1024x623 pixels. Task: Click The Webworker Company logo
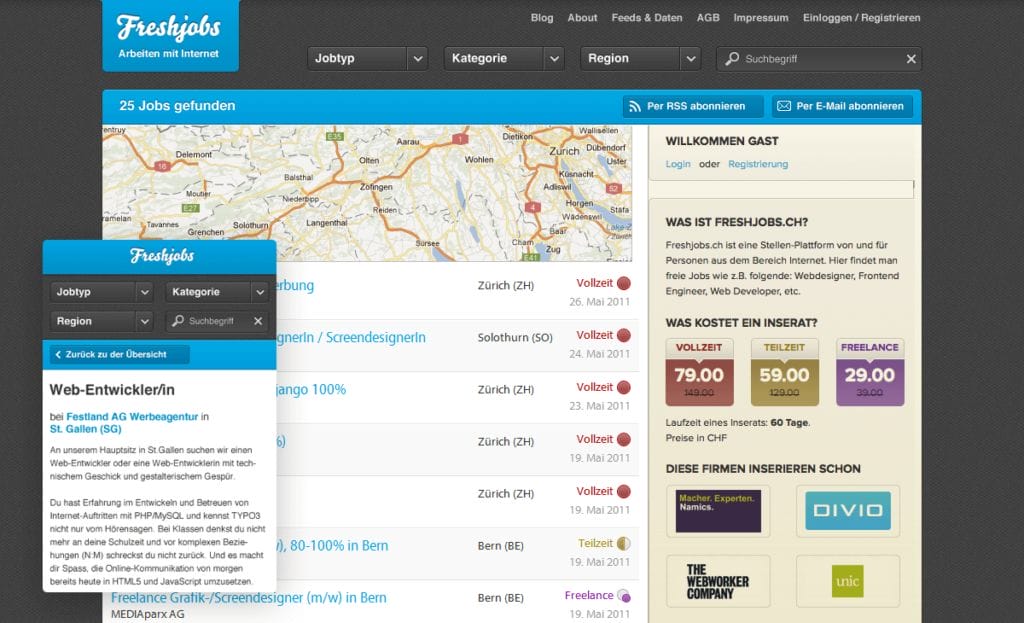click(717, 581)
